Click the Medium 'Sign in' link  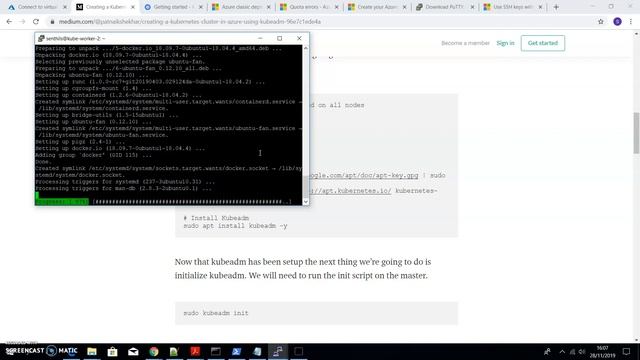click(x=505, y=43)
